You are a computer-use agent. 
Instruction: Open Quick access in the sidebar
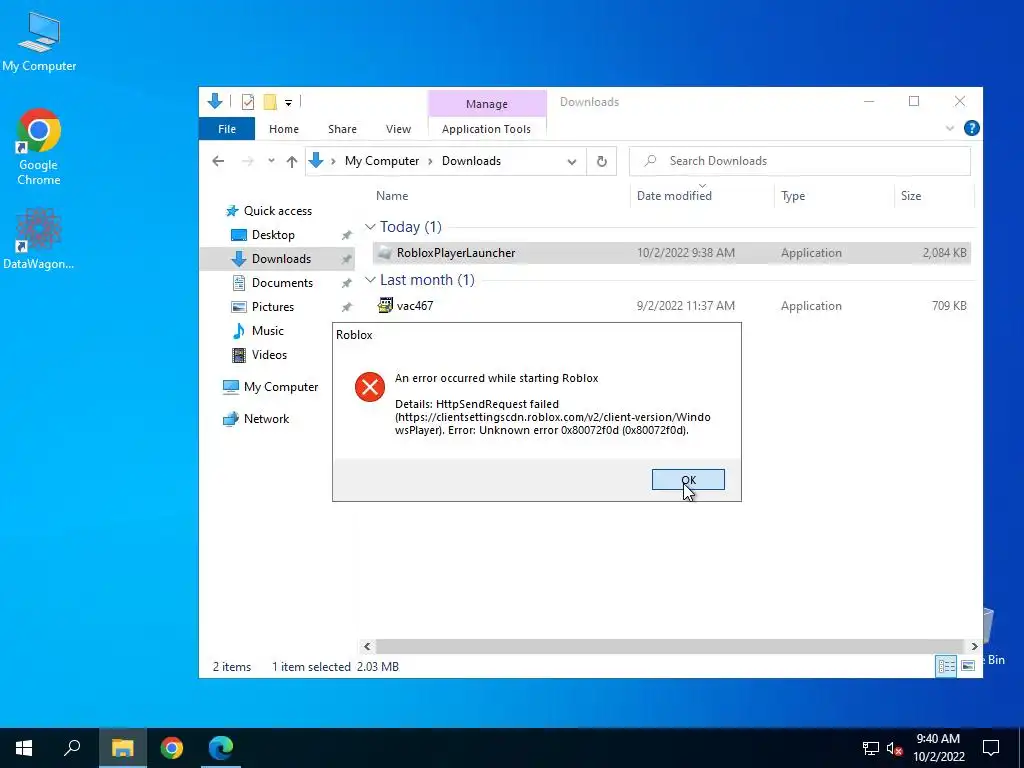click(x=277, y=211)
